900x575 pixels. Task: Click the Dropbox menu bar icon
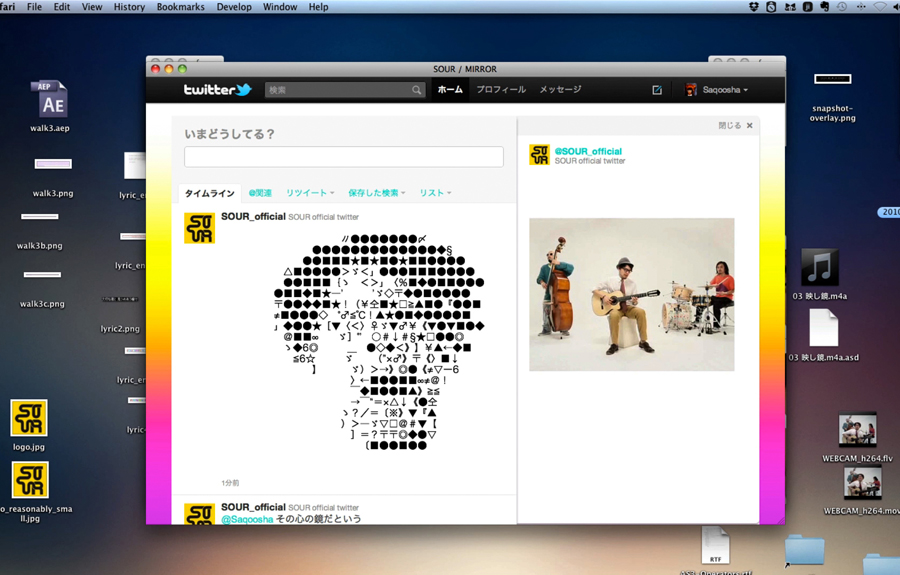coord(754,7)
